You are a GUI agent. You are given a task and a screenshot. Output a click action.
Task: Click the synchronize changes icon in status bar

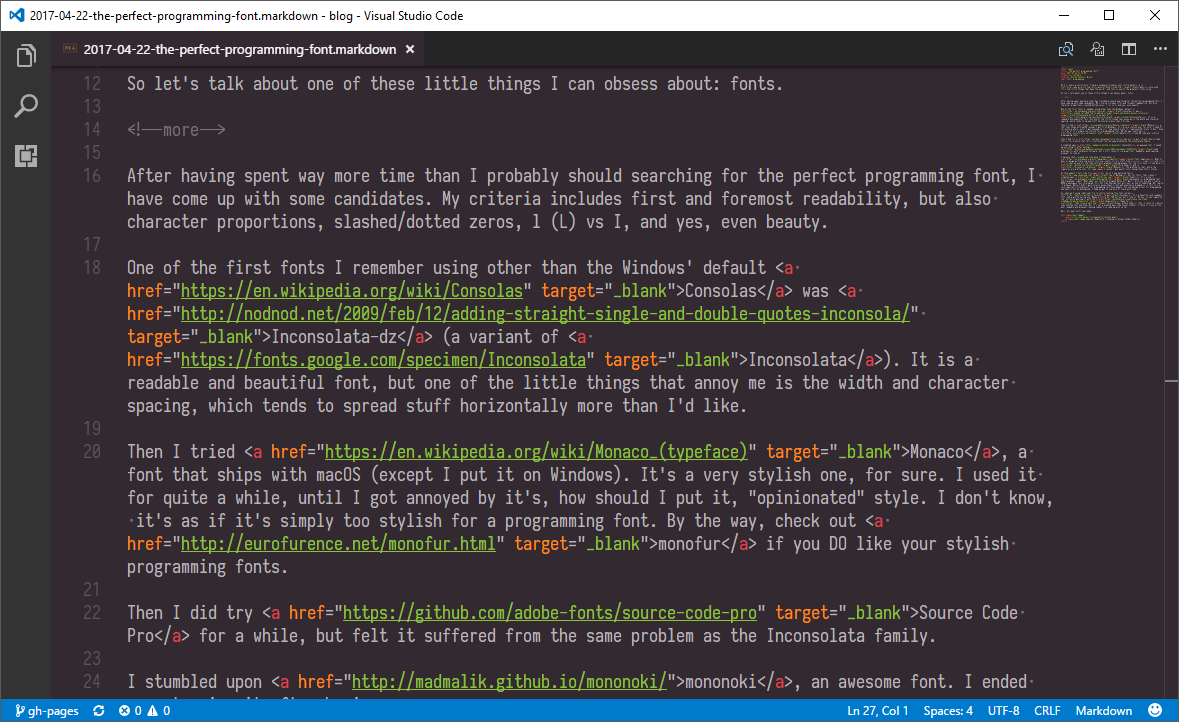tap(98, 711)
